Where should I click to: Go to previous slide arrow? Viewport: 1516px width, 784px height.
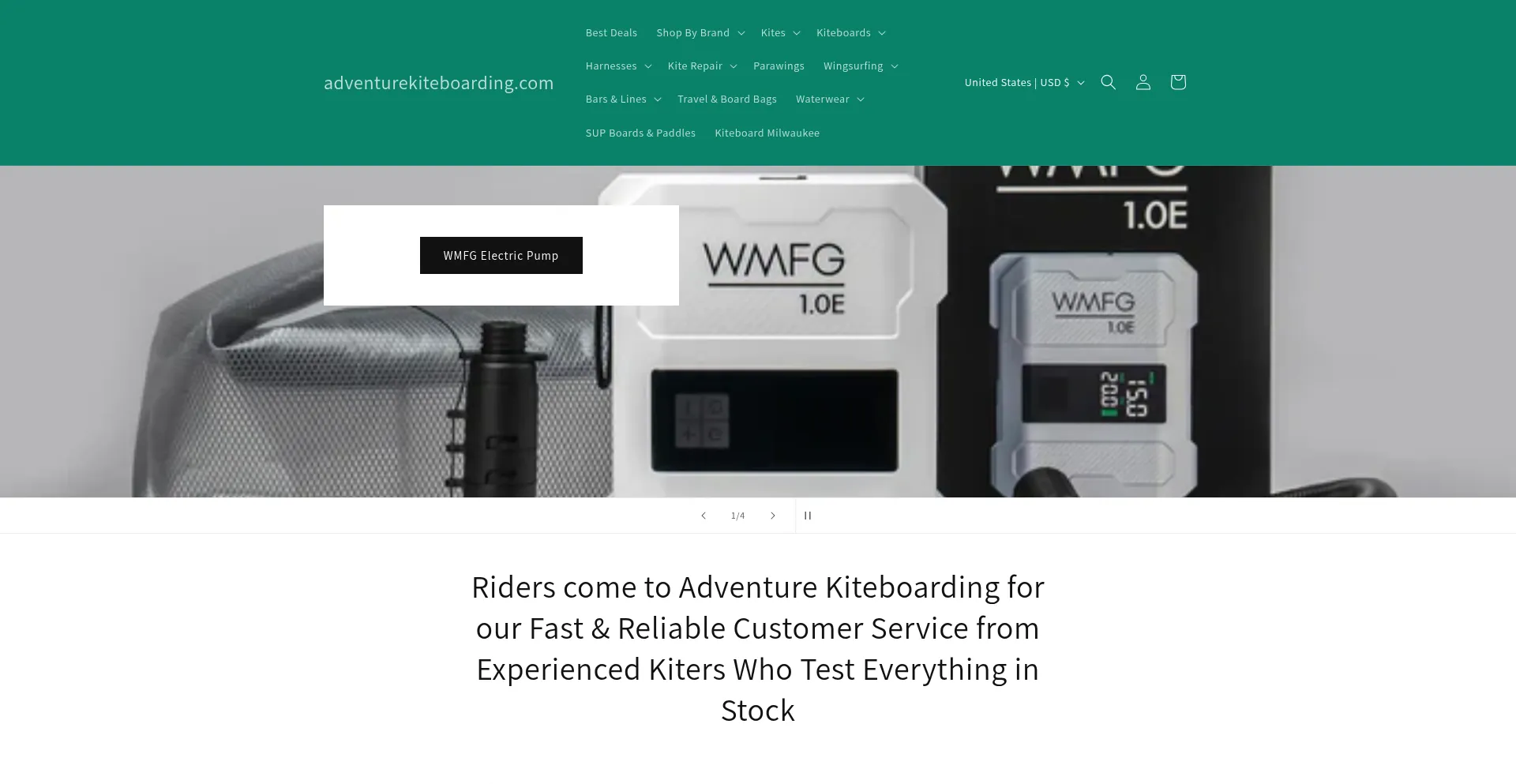coord(703,516)
